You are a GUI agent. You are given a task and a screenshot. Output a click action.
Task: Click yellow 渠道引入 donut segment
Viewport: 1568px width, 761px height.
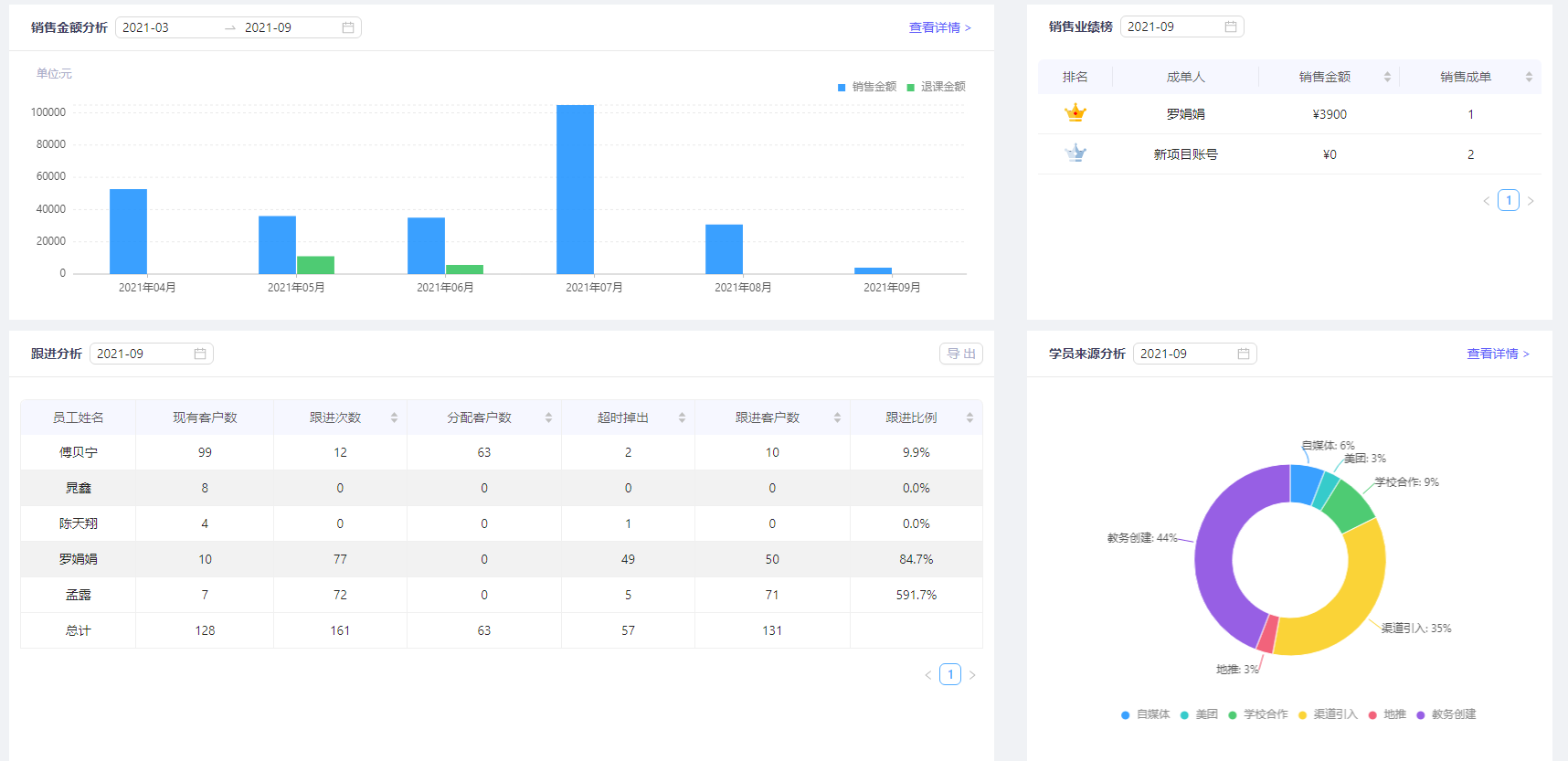[x=1357, y=594]
